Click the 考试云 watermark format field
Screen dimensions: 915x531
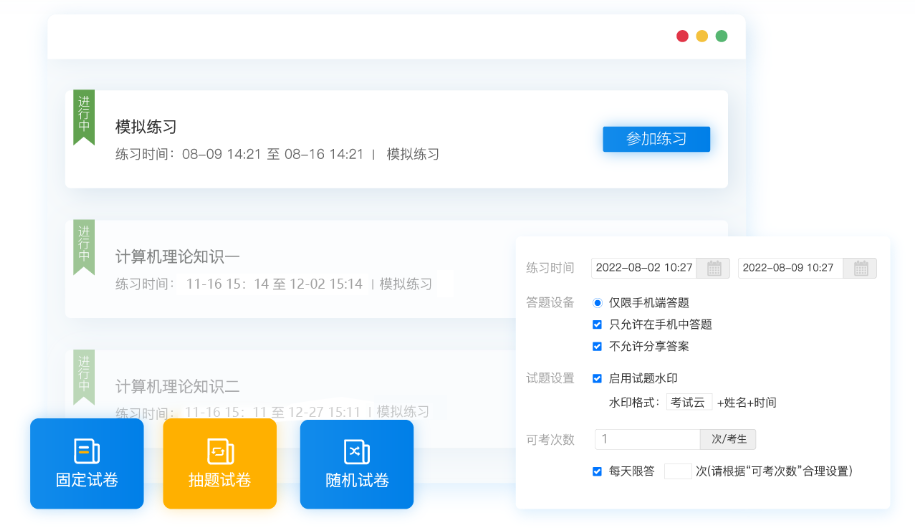tap(688, 402)
